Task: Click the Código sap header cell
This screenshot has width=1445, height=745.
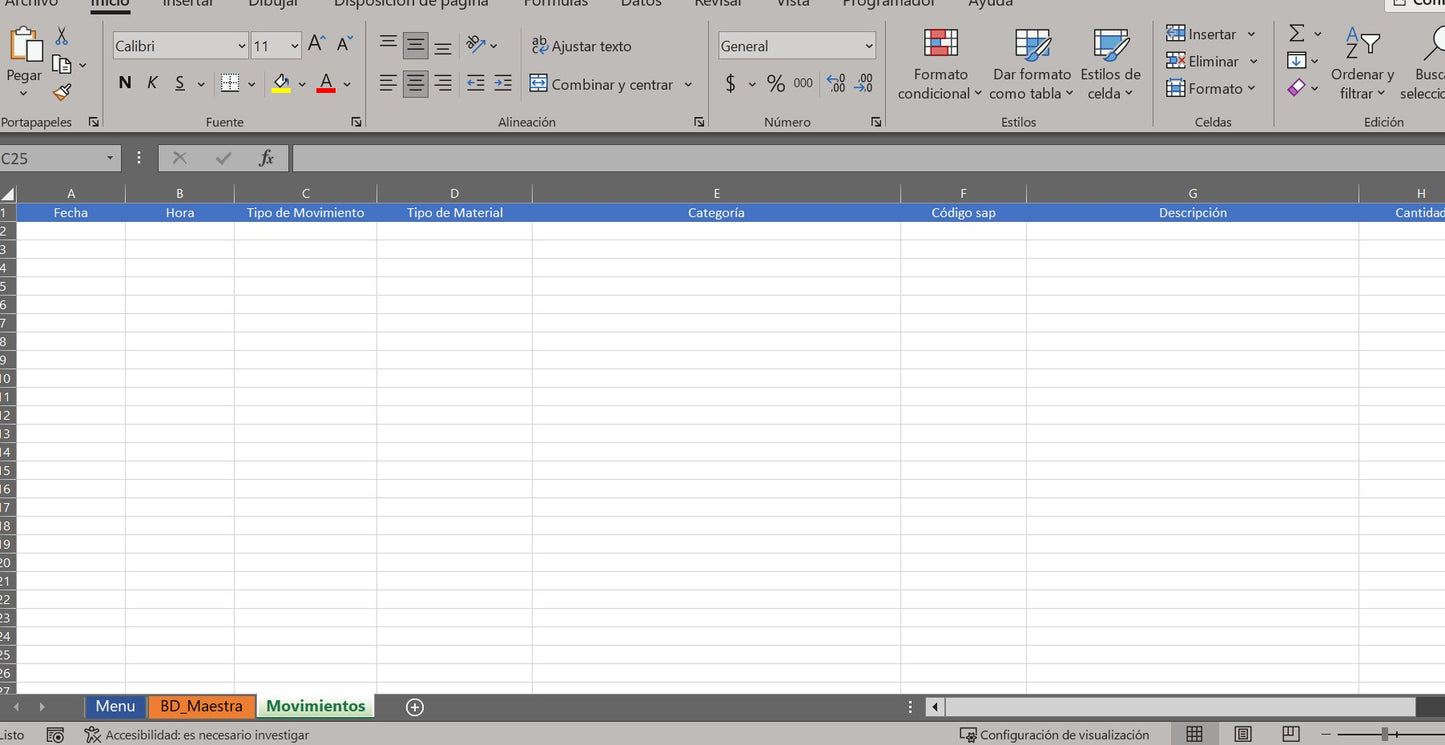Action: point(963,213)
